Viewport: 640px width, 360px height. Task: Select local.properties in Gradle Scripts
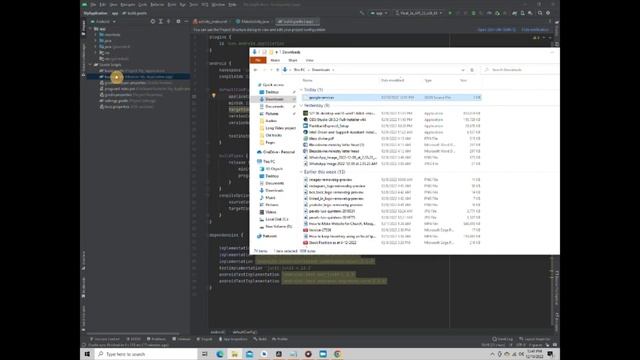click(x=127, y=107)
